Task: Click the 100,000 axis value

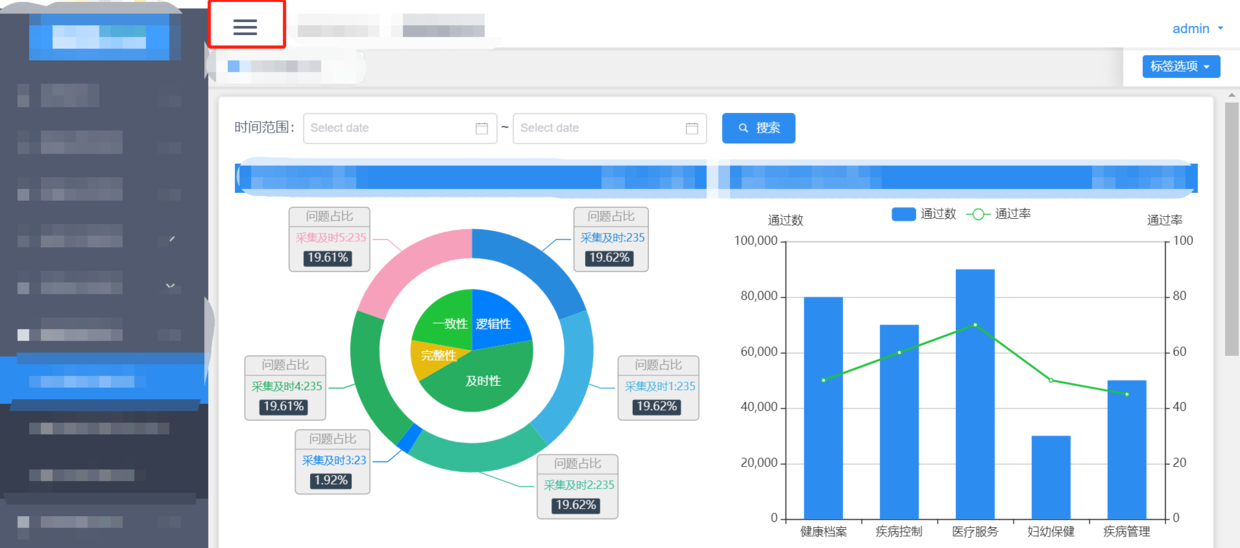Action: coord(756,241)
